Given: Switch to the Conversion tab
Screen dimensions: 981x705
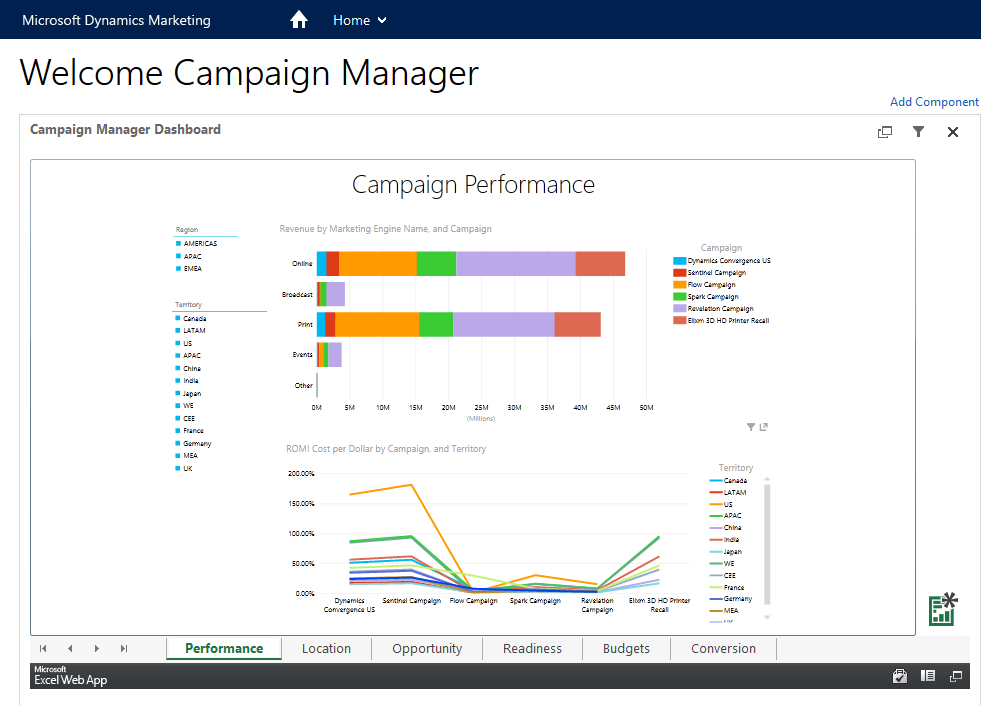Looking at the screenshot, I should (723, 649).
